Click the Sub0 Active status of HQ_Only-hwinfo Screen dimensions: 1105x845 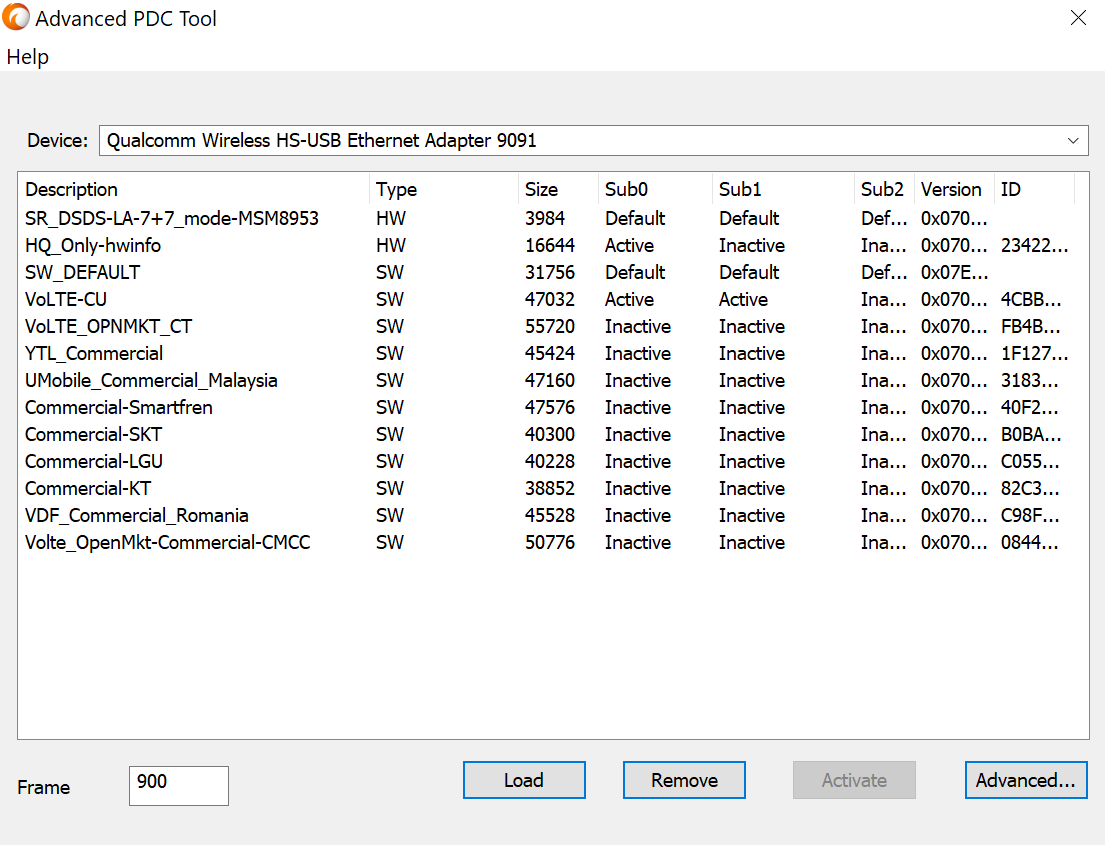(629, 245)
